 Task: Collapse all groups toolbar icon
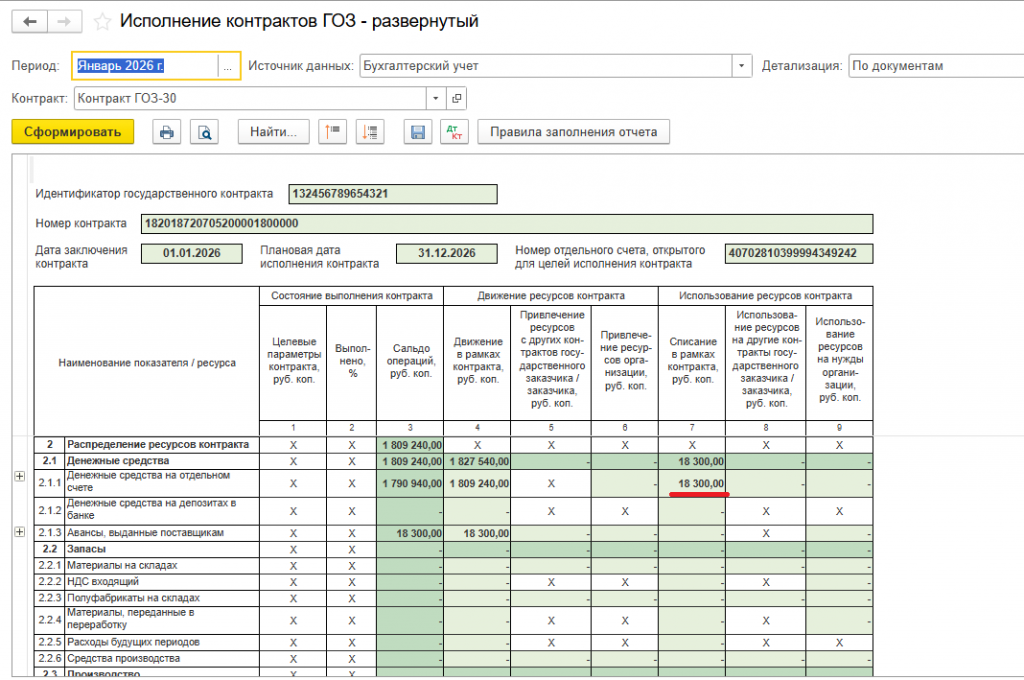[x=332, y=132]
